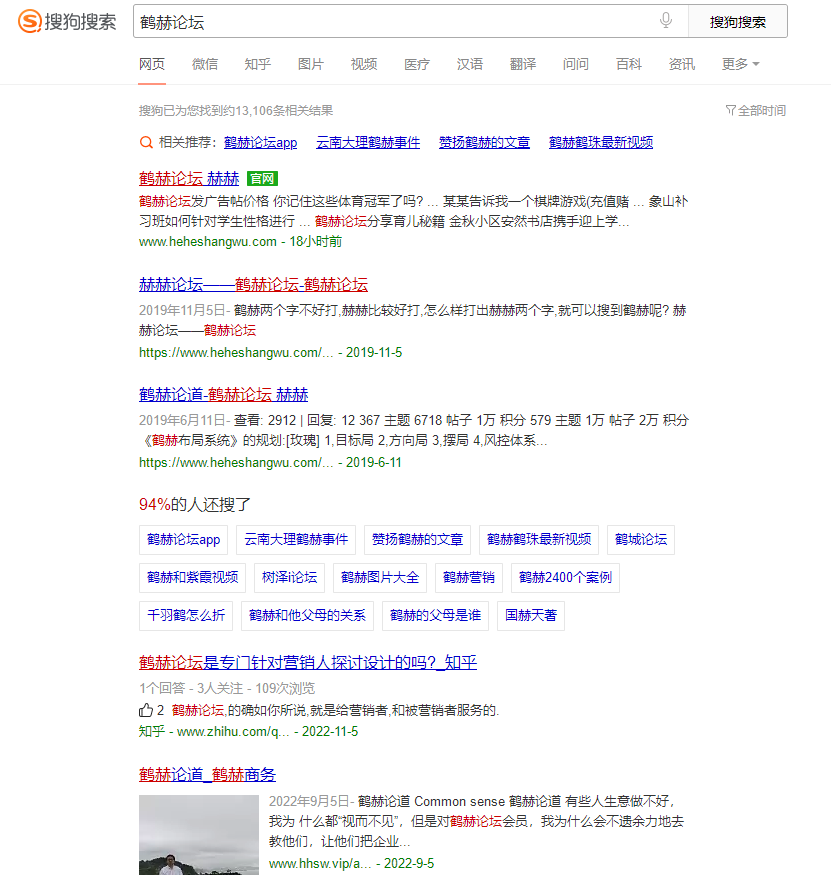Click related suggestion 云南大理鹤赫事件 at top

tap(368, 142)
